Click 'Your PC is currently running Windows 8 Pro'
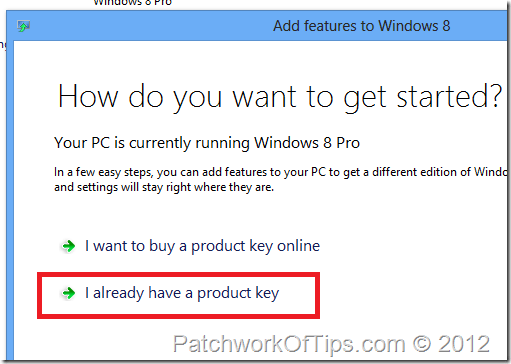Viewport: 511px width, 364px height. 207,143
